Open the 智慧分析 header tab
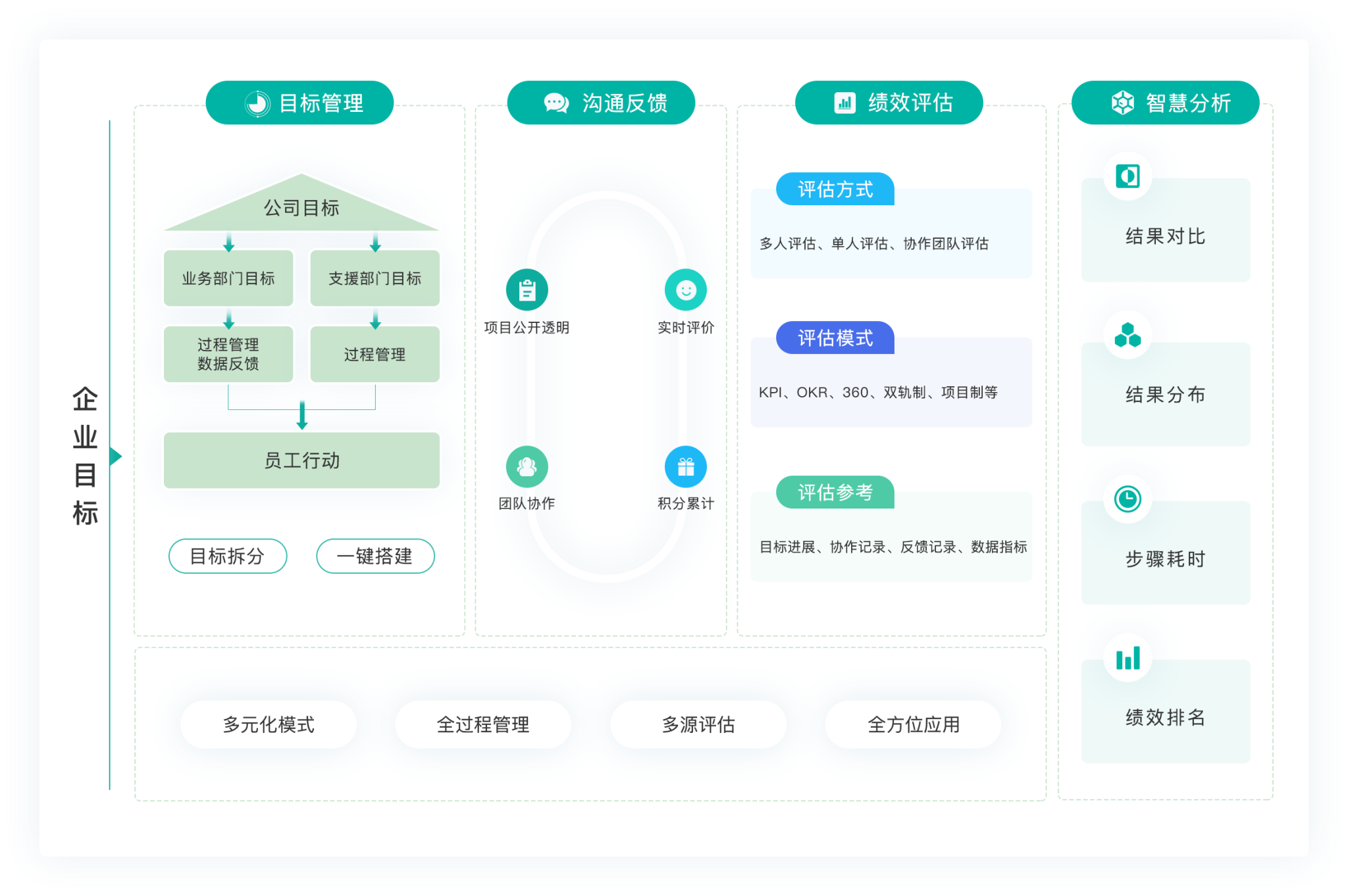The image size is (1348, 896). coord(1165,103)
